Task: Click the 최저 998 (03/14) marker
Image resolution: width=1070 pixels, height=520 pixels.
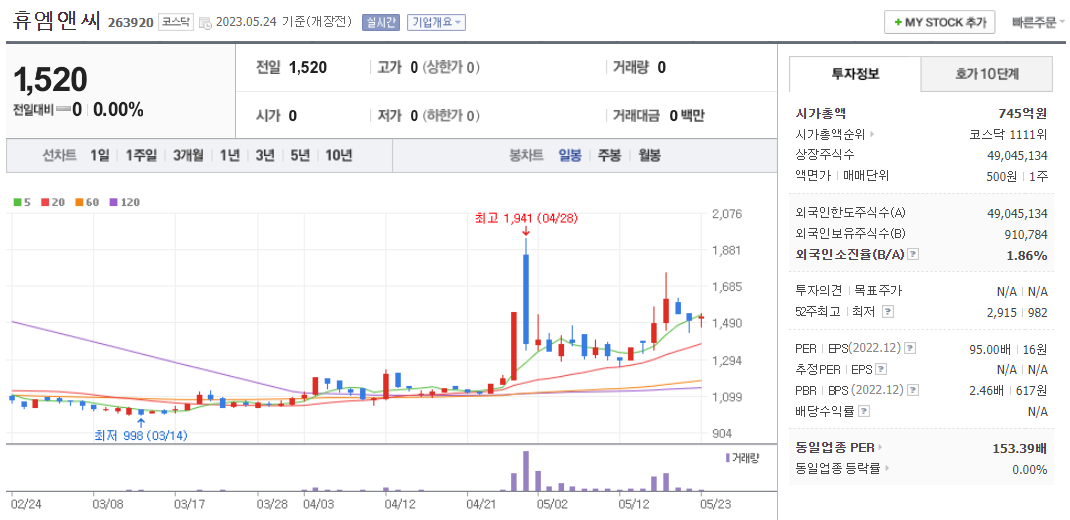Action: (x=141, y=435)
